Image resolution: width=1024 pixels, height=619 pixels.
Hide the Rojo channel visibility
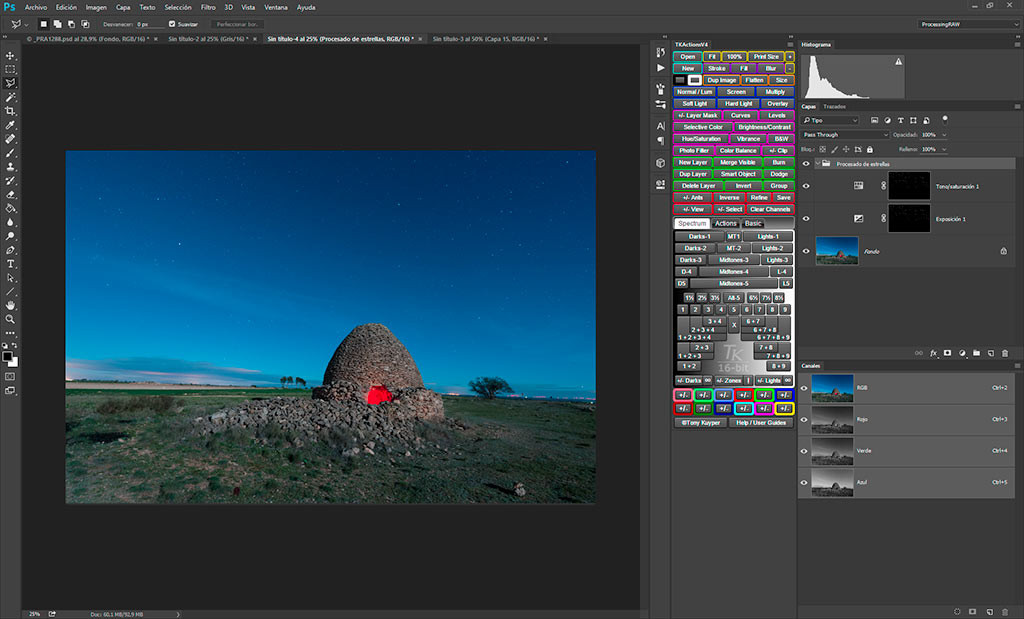click(805, 419)
